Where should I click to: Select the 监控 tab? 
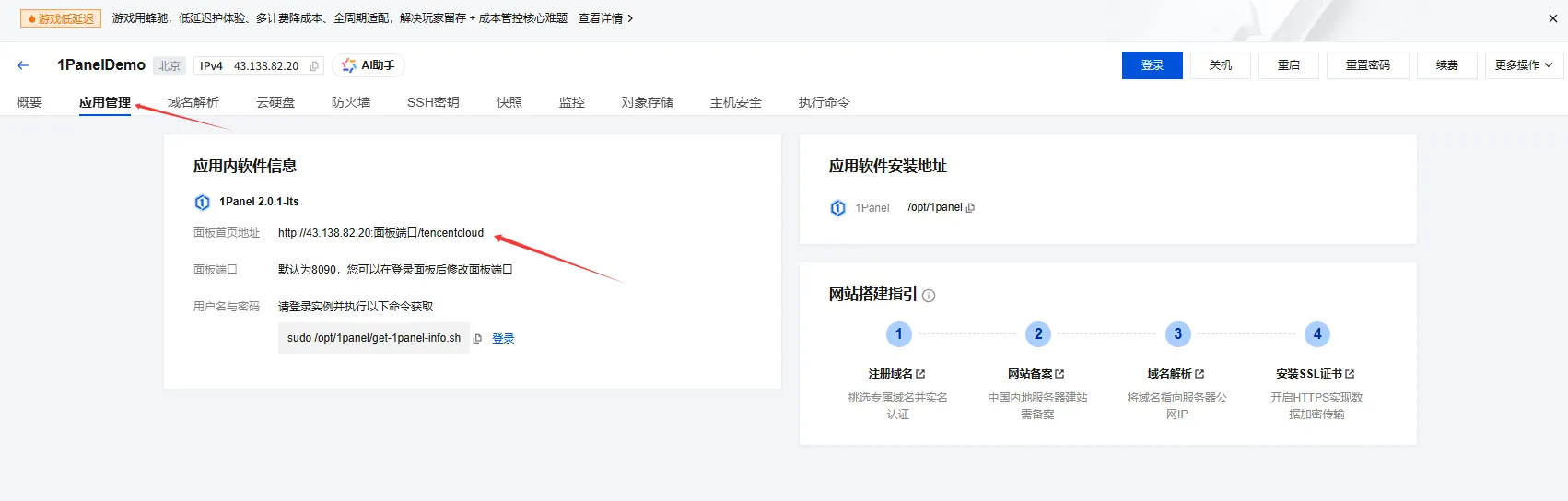point(571,102)
